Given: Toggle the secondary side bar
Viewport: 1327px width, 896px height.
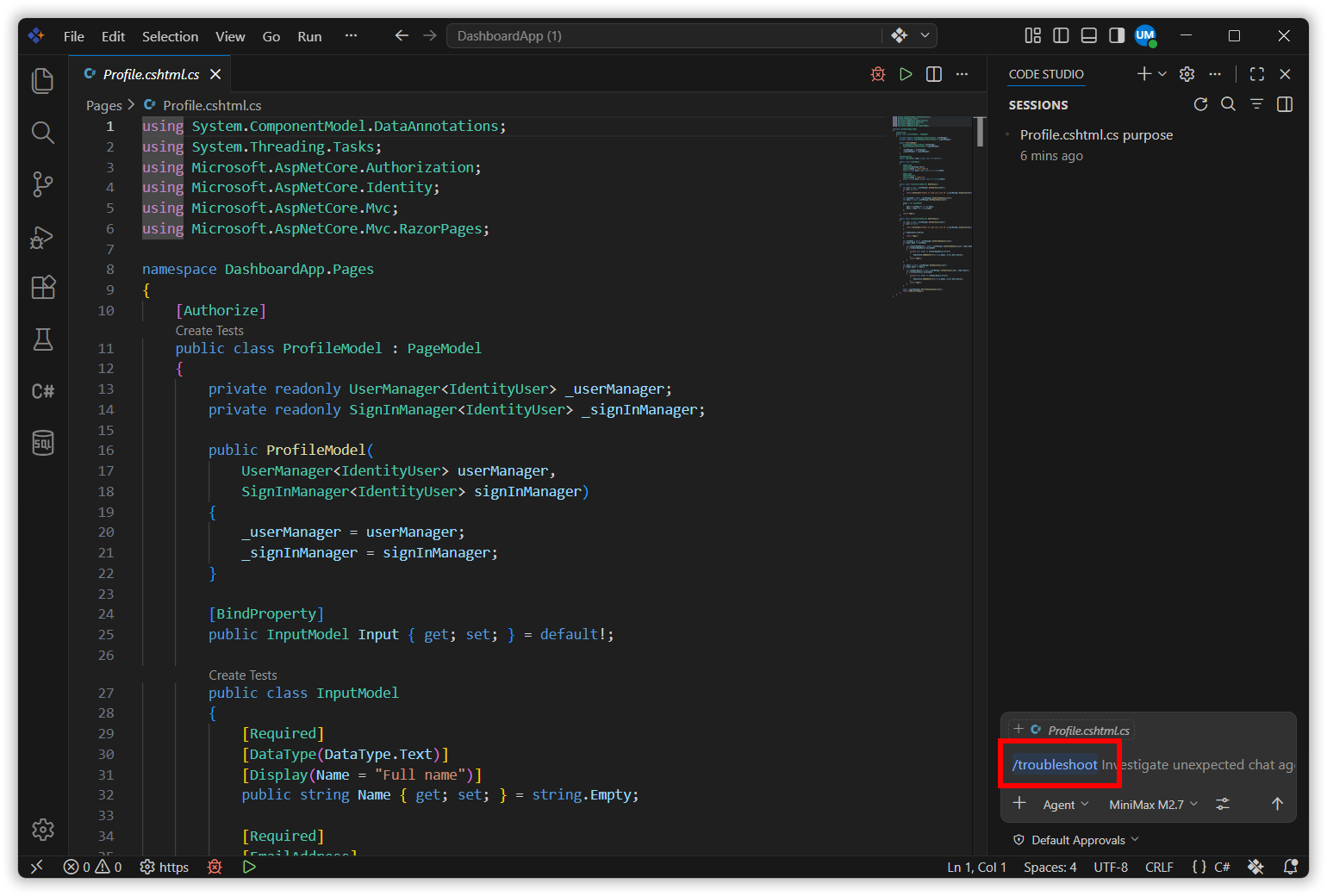Looking at the screenshot, I should (1117, 35).
